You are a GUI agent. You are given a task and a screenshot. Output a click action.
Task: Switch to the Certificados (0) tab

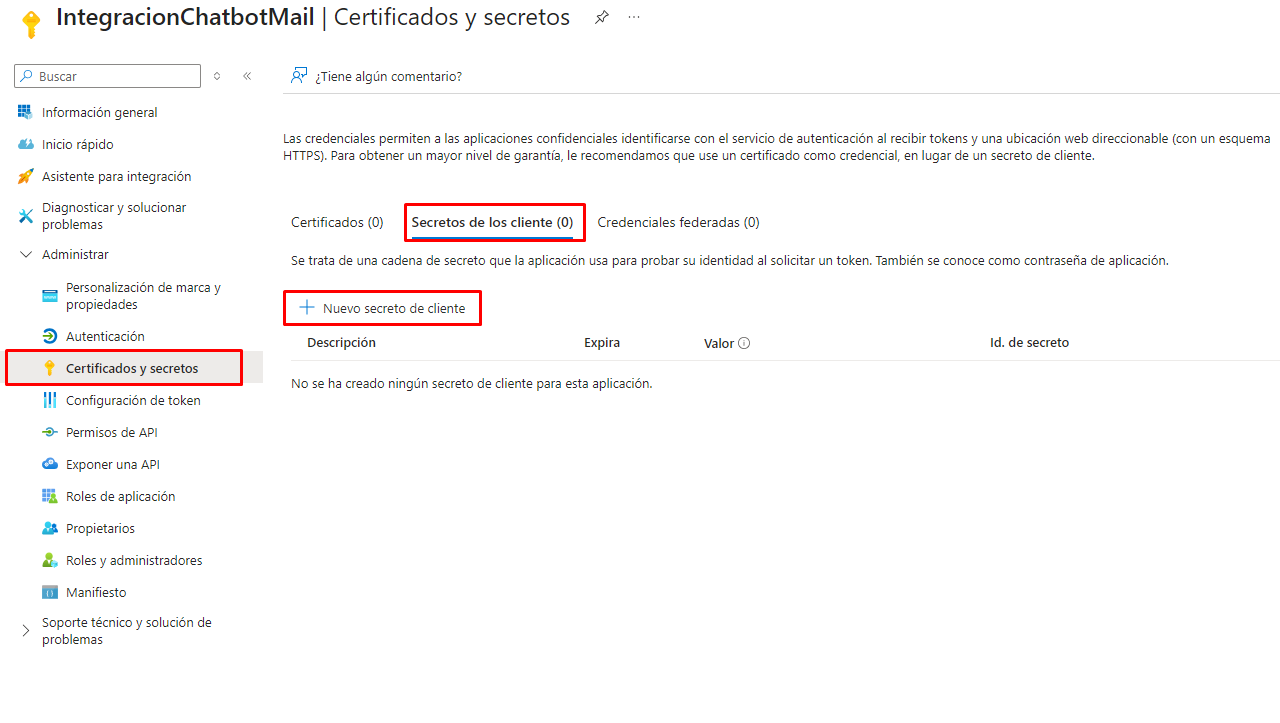coord(337,222)
